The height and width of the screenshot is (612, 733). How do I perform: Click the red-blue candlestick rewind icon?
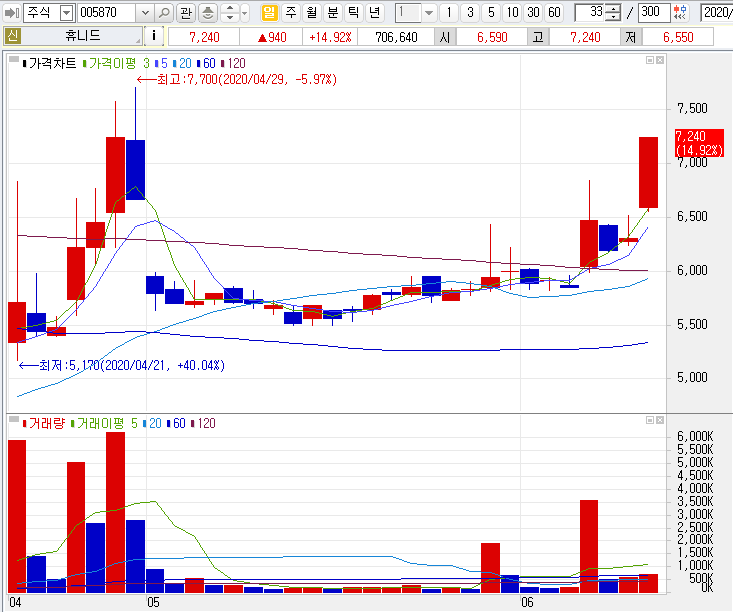click(681, 13)
